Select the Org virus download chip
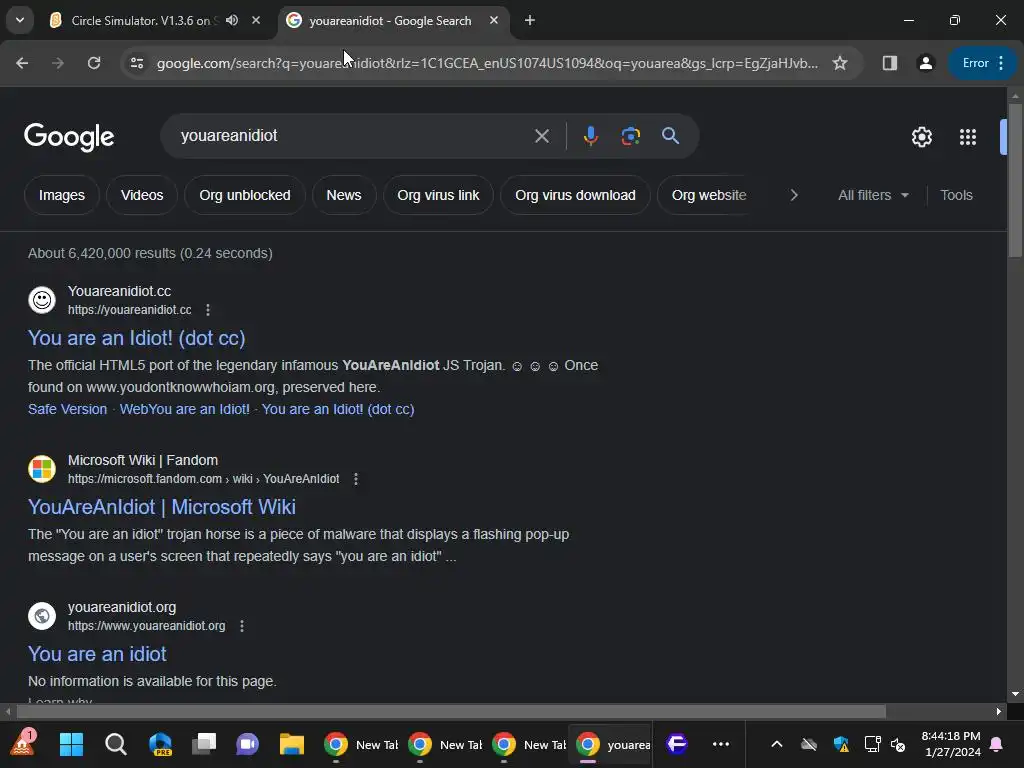Image resolution: width=1024 pixels, height=768 pixels. 575,195
